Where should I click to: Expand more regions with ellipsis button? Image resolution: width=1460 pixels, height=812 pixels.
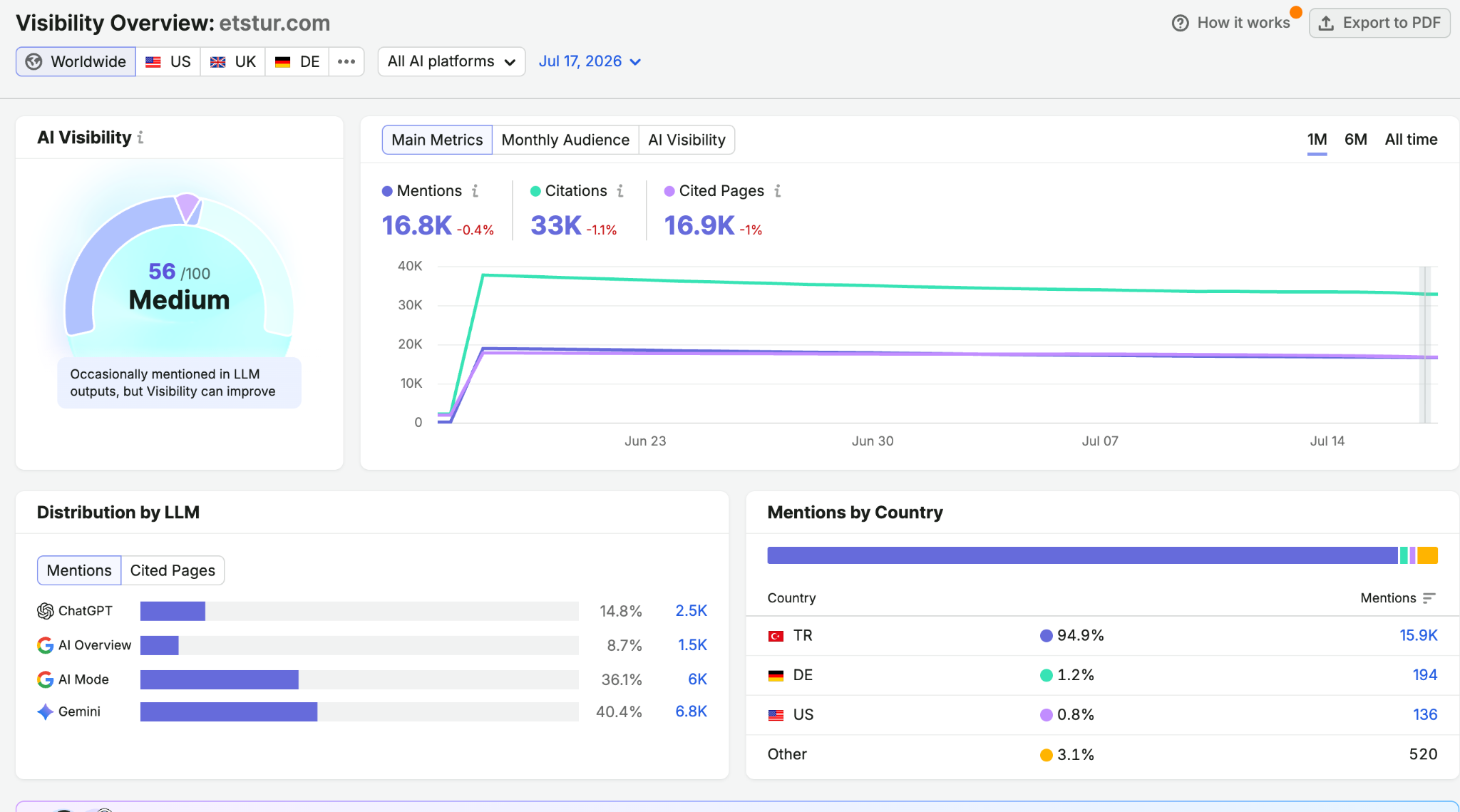[346, 62]
